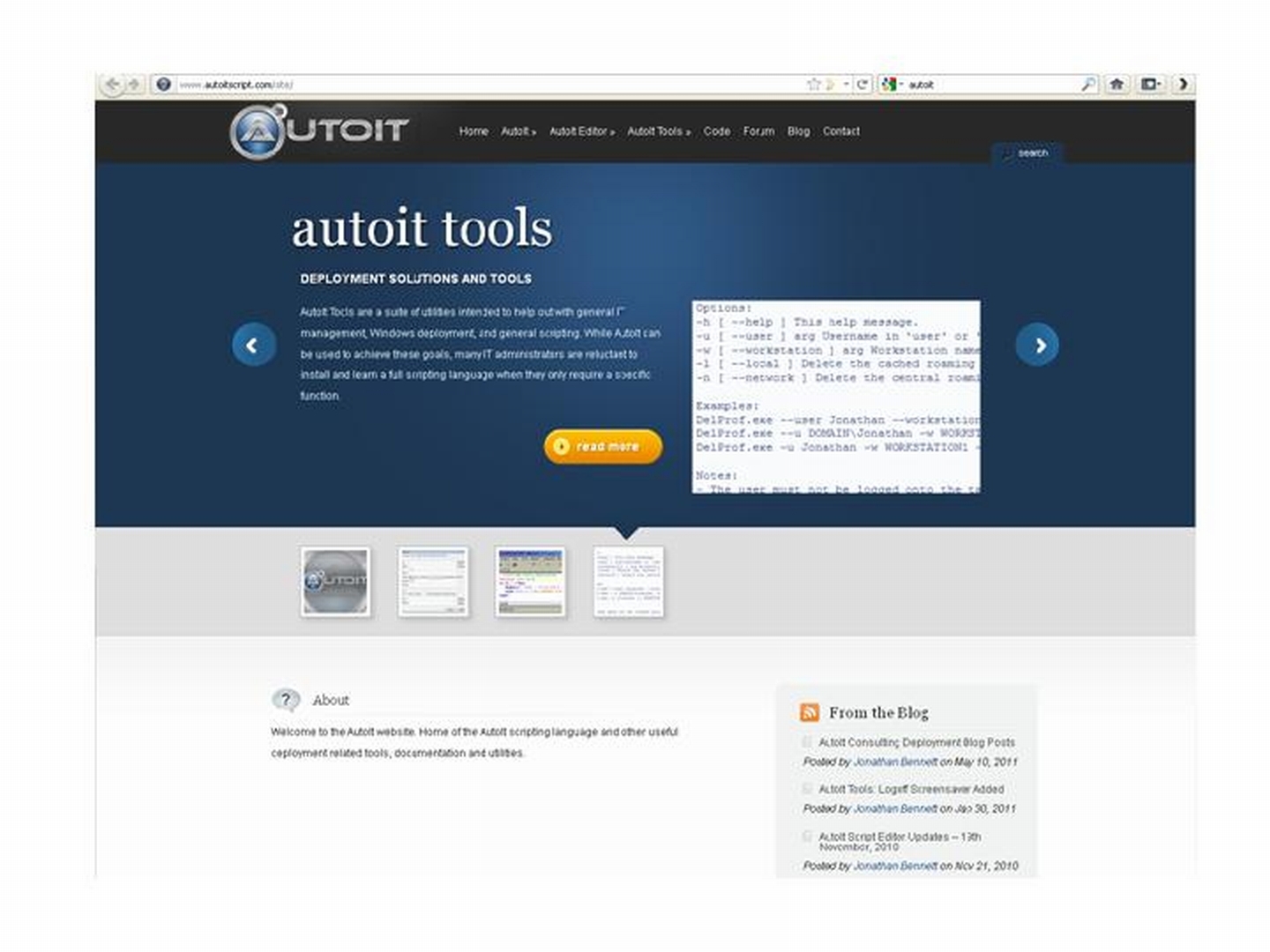The height and width of the screenshot is (952, 1270).
Task: Open the URL history dropdown arrow
Action: (x=846, y=85)
